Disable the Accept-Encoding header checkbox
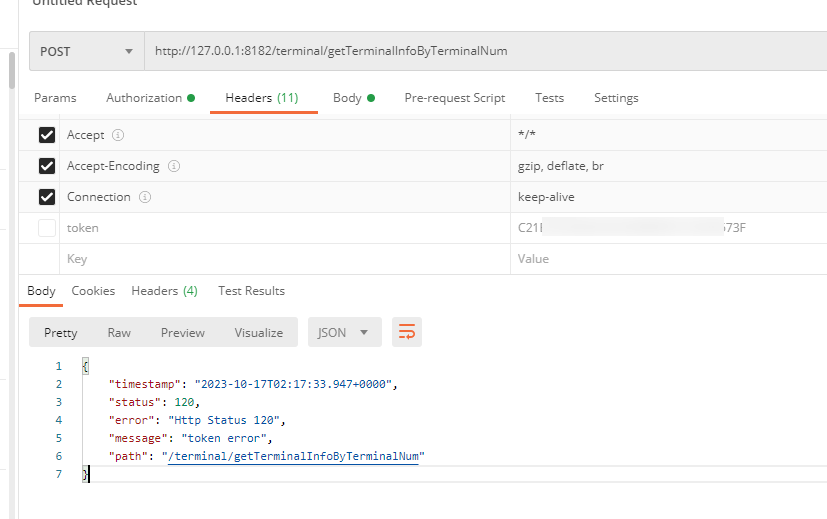 tap(47, 166)
